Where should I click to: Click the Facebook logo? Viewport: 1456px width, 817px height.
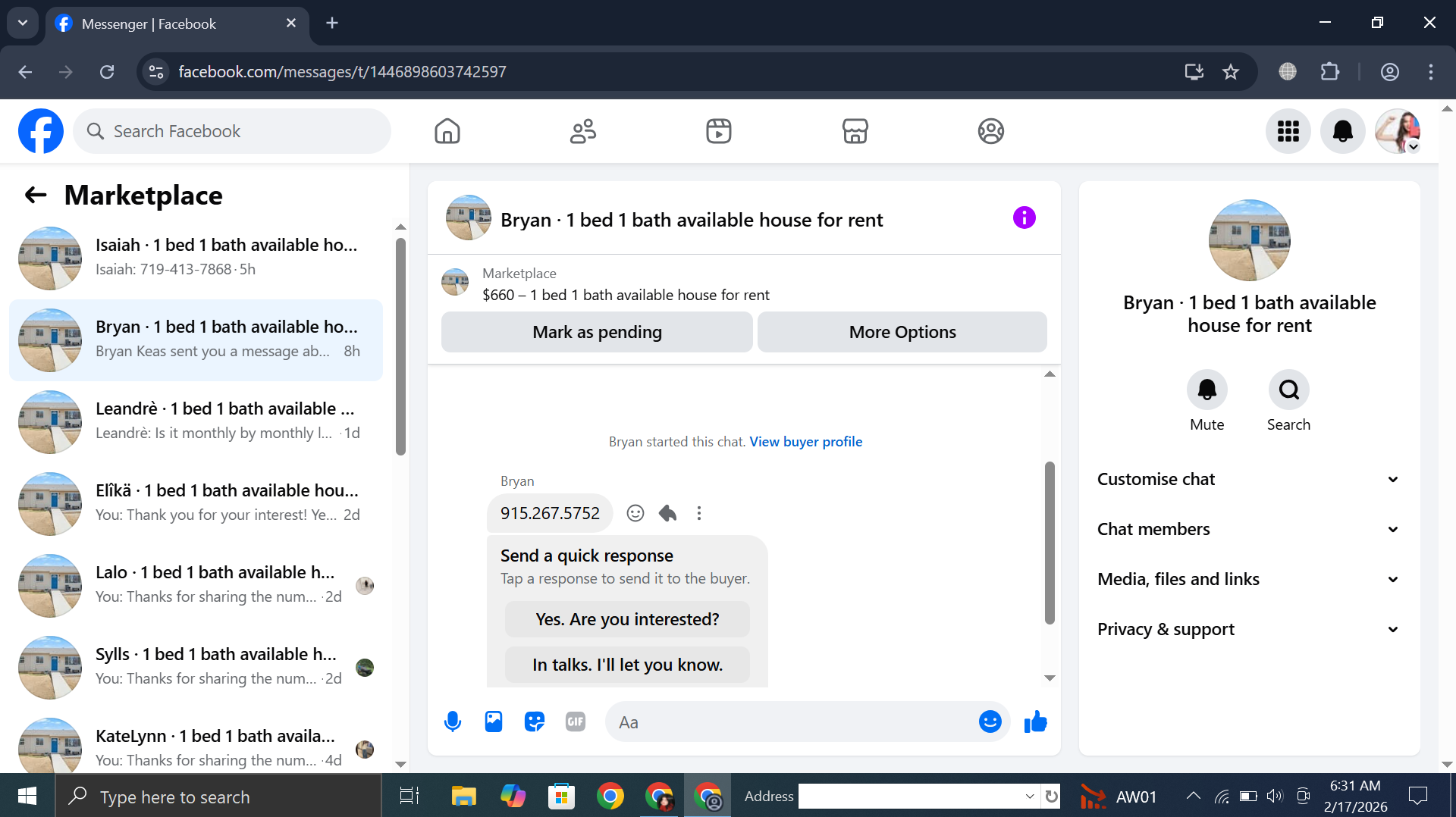(x=41, y=131)
